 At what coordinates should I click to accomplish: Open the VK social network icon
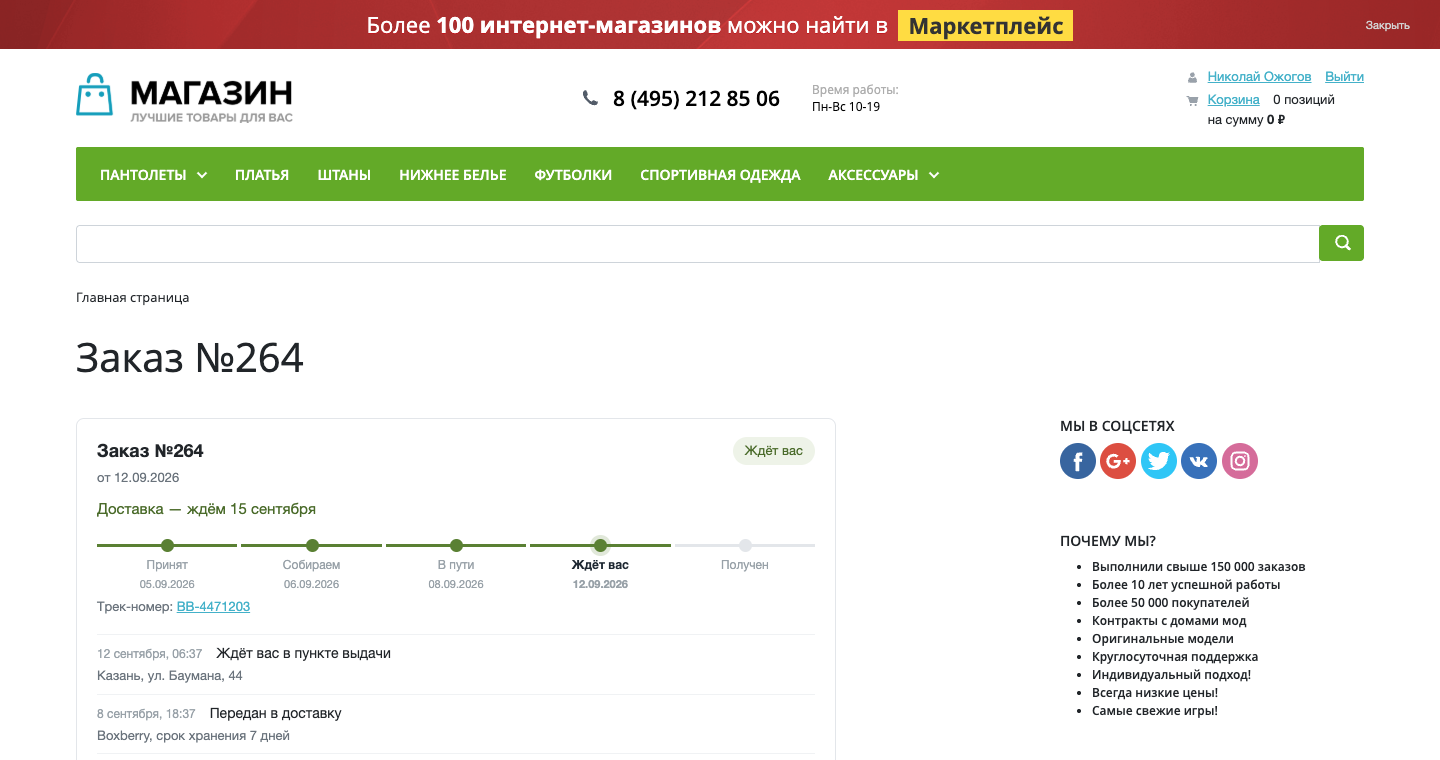click(1199, 461)
